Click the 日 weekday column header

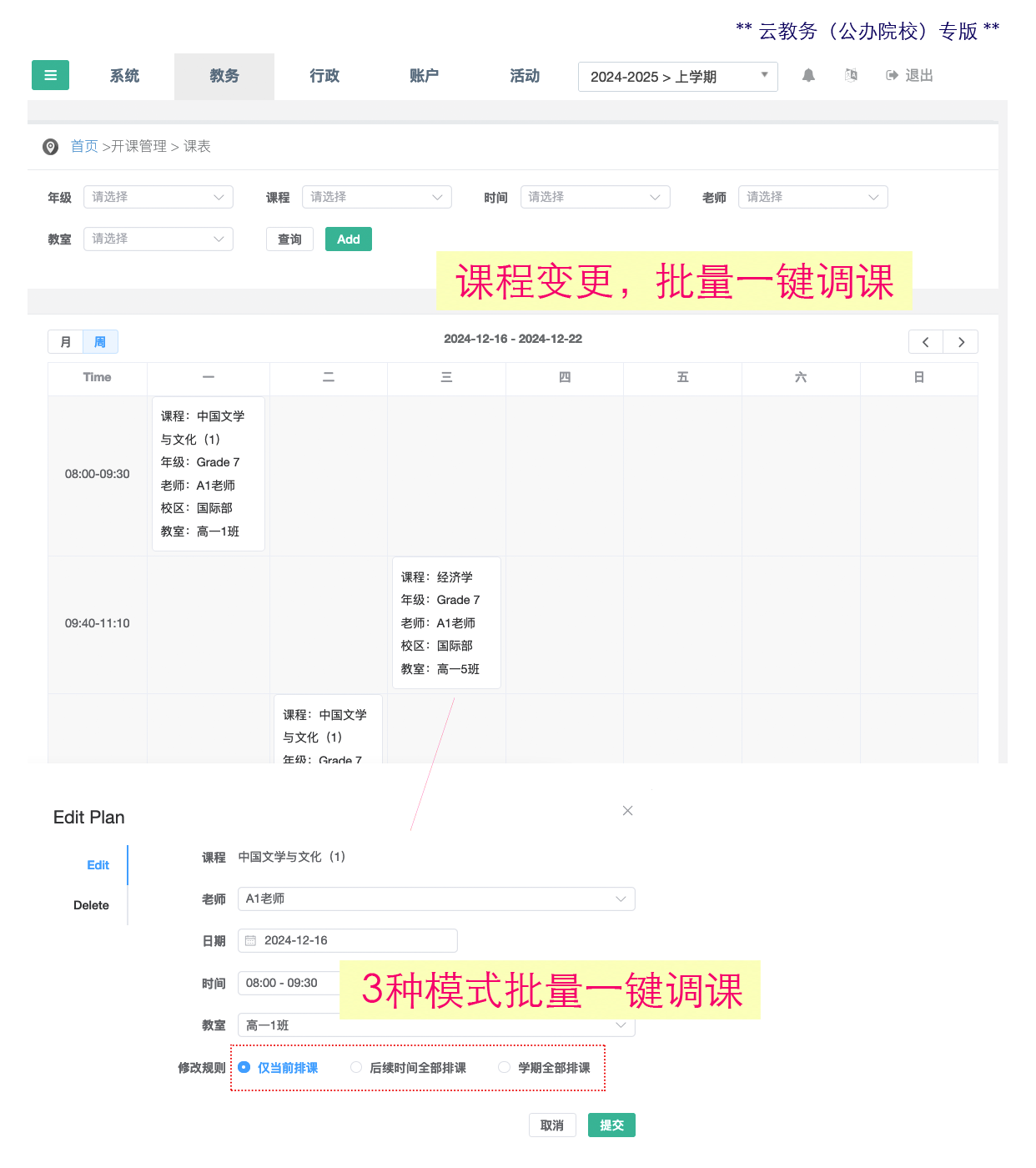pyautogui.click(x=919, y=377)
